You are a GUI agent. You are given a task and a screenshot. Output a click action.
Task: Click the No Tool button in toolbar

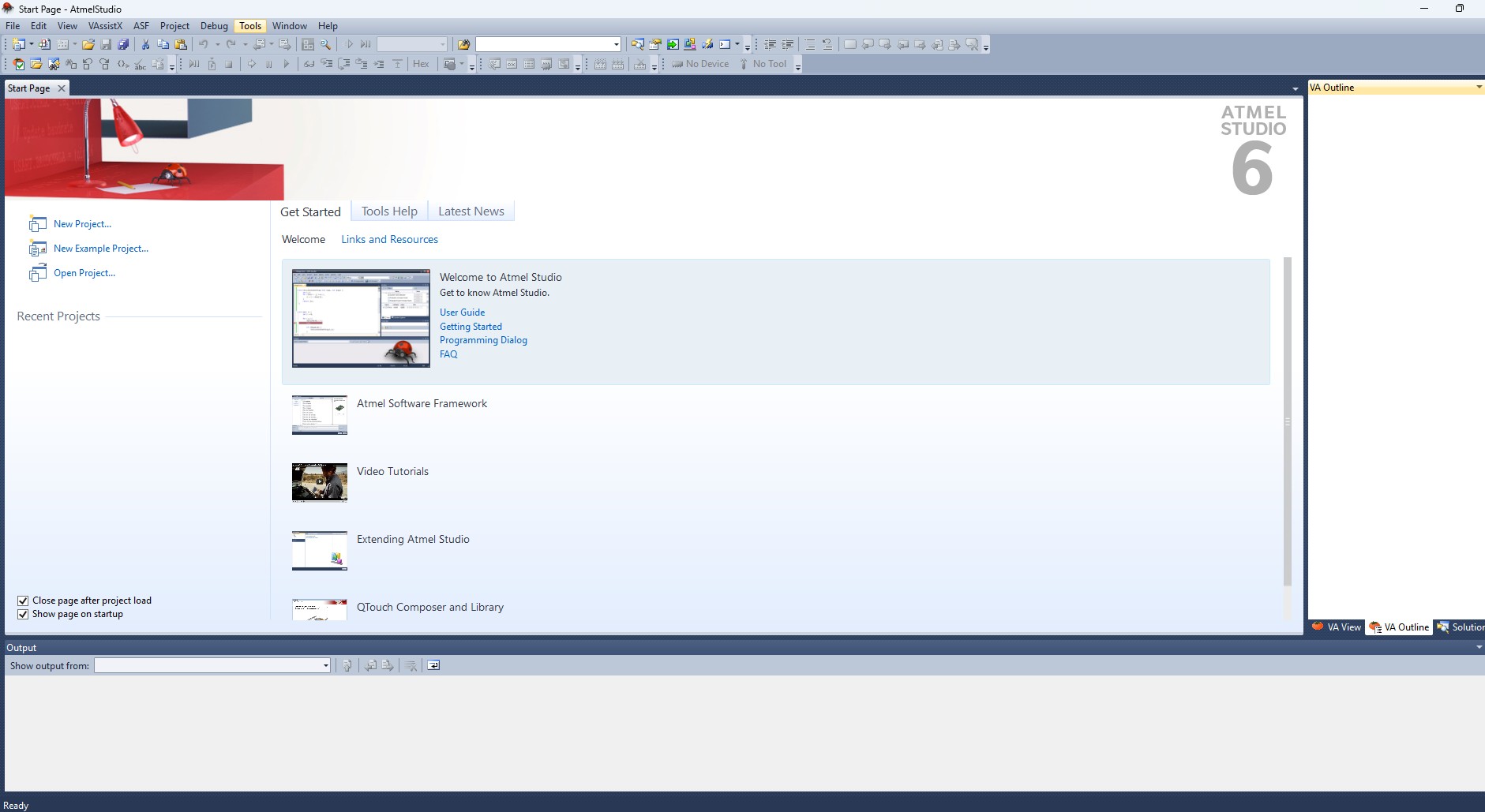click(x=763, y=64)
